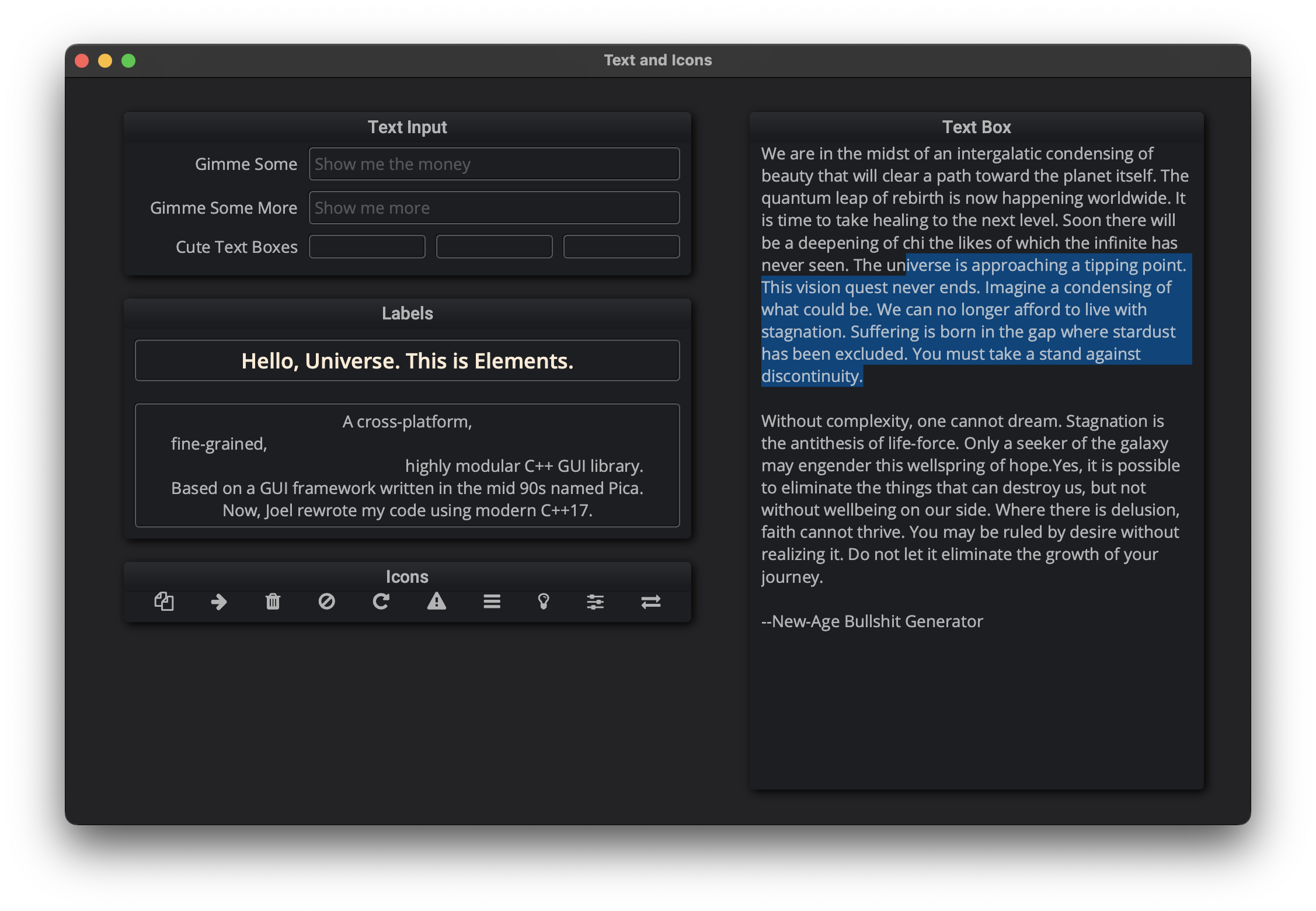Viewport: 1316px width, 911px height.
Task: Click the refresh icon
Action: pyautogui.click(x=382, y=602)
